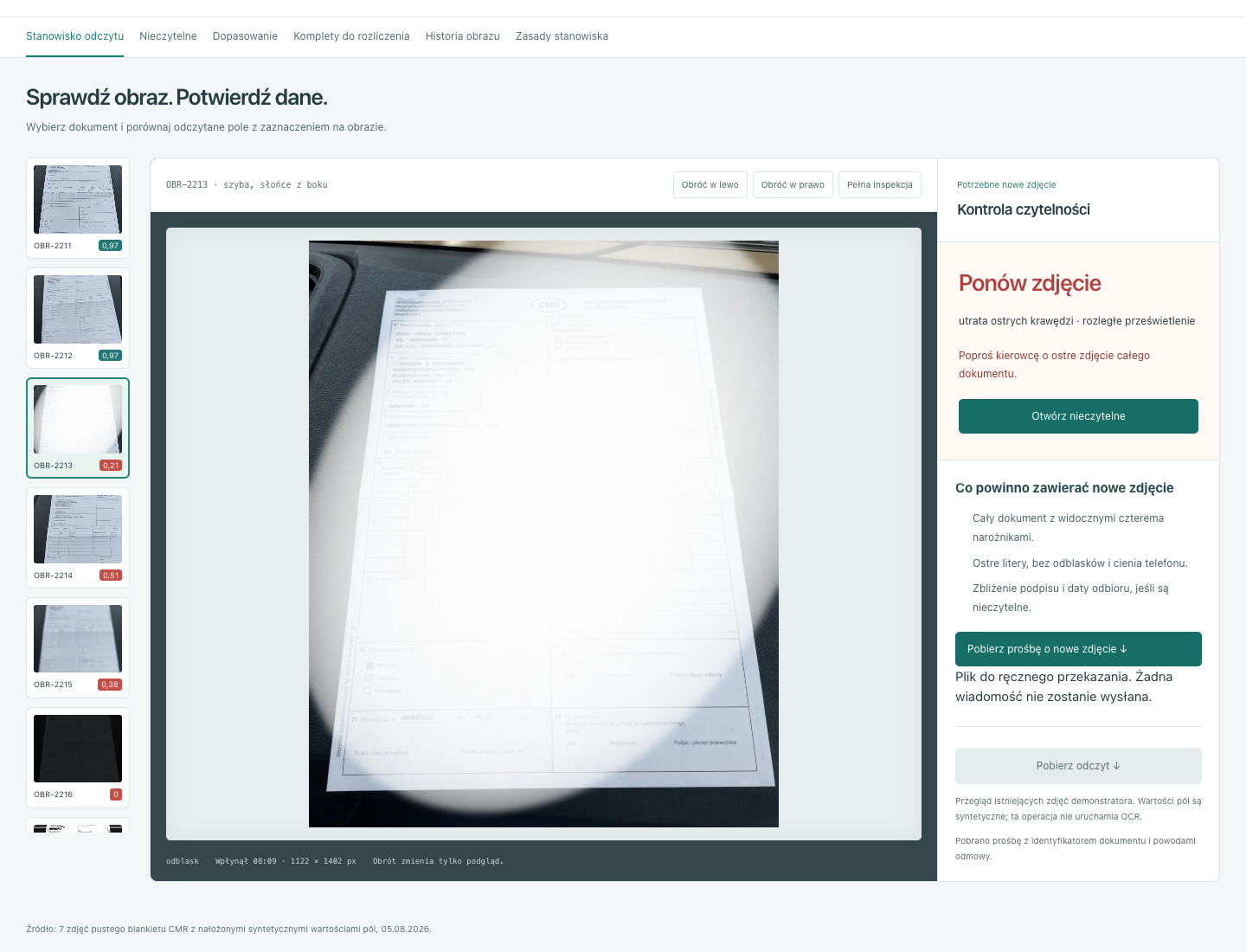Open Pełna inspekcja view

coord(880,184)
